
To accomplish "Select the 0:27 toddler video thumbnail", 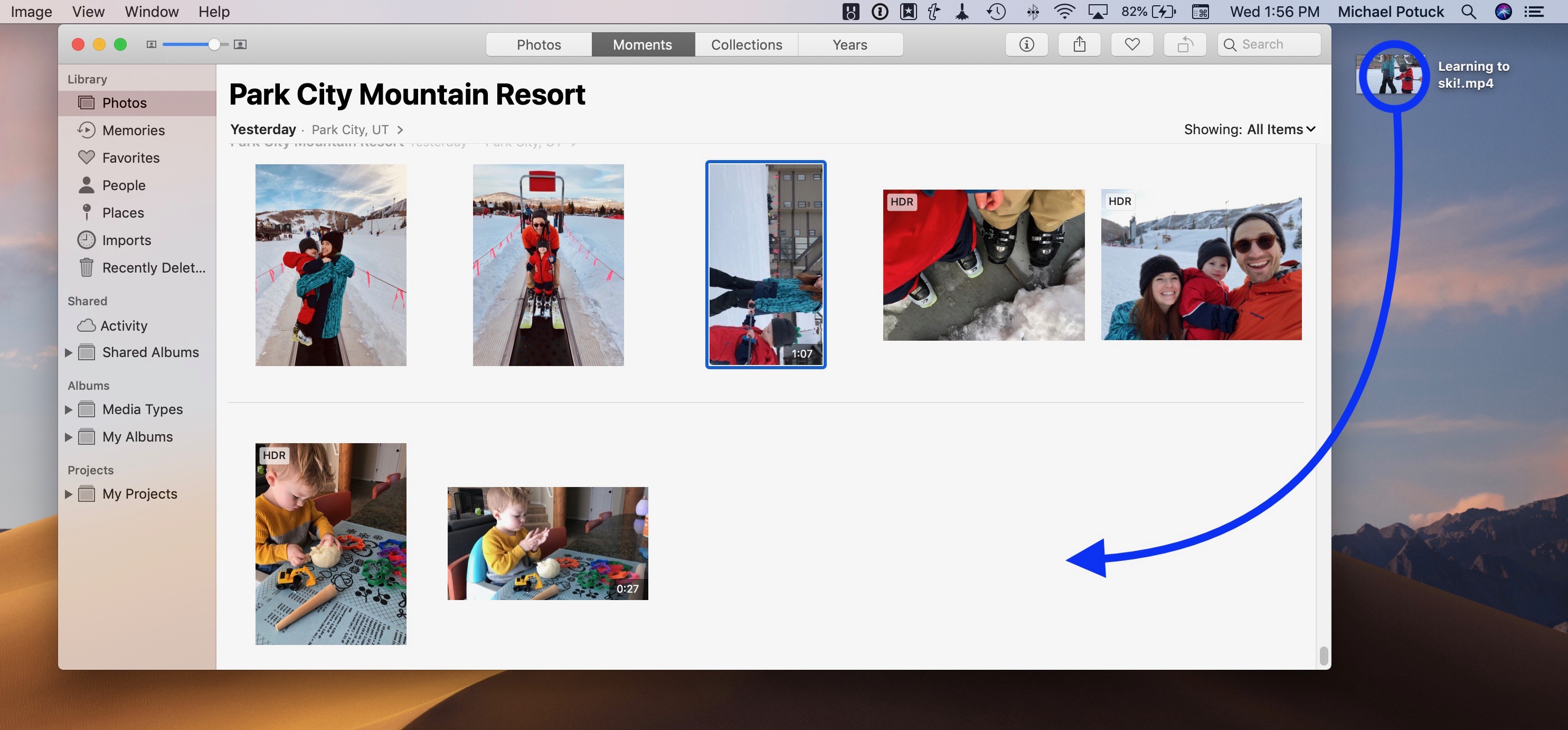I will pyautogui.click(x=548, y=543).
